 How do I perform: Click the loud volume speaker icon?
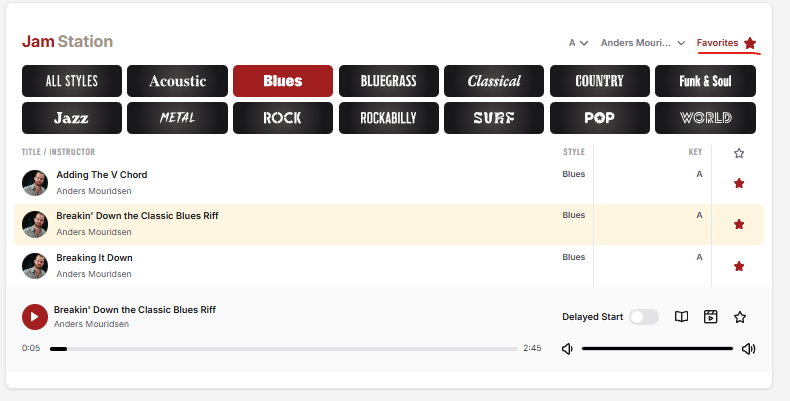click(x=749, y=349)
